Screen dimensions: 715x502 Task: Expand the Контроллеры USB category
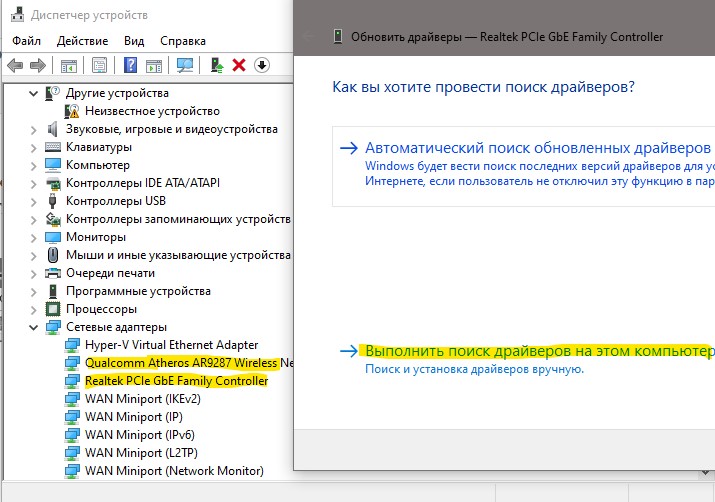33,202
